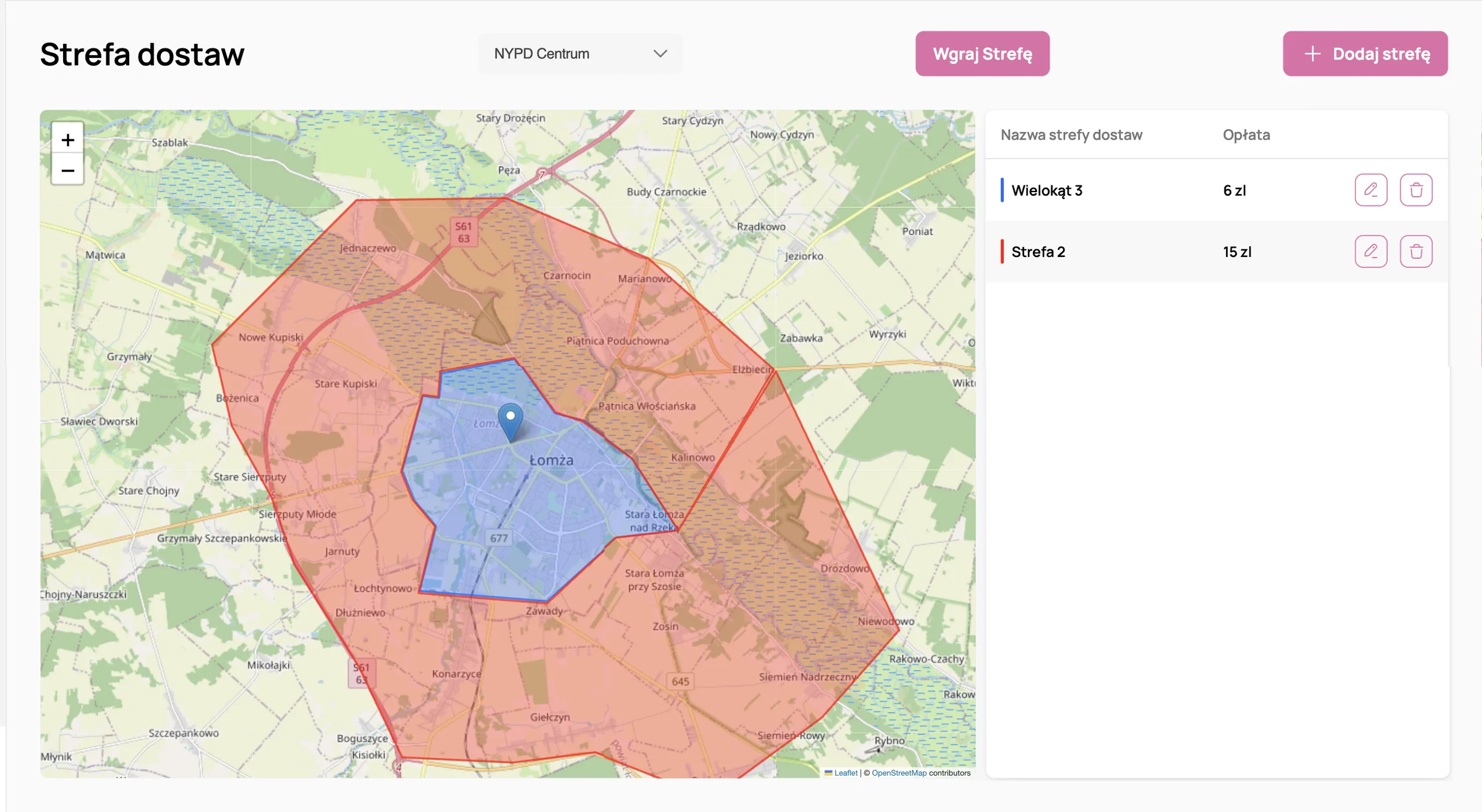Select the Wielokąt 3 zone name

click(1047, 190)
